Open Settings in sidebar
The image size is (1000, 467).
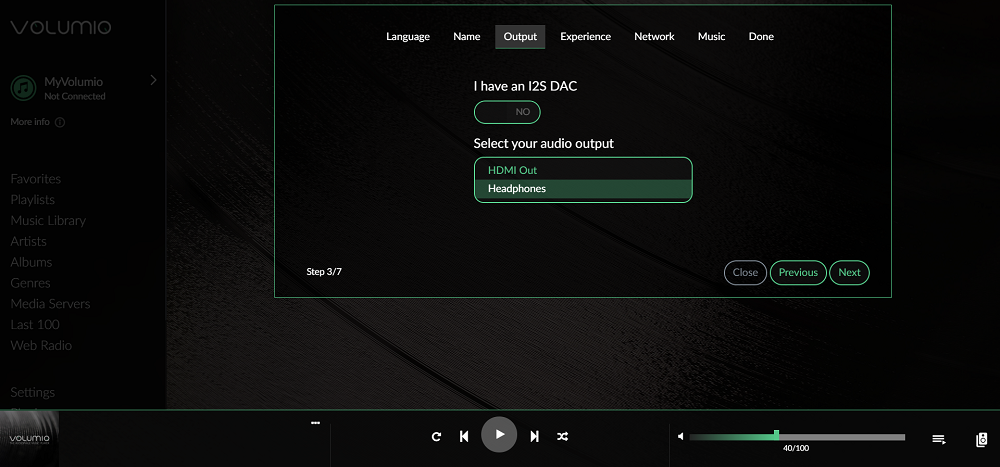tap(33, 392)
